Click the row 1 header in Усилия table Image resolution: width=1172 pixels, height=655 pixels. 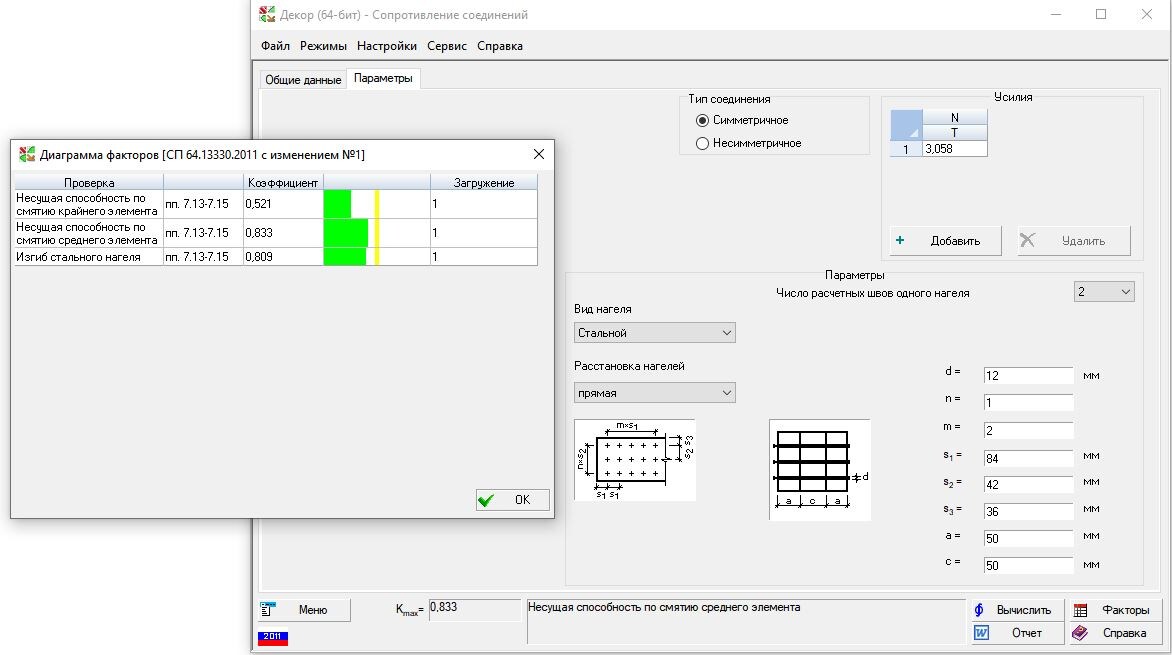pyautogui.click(x=906, y=149)
